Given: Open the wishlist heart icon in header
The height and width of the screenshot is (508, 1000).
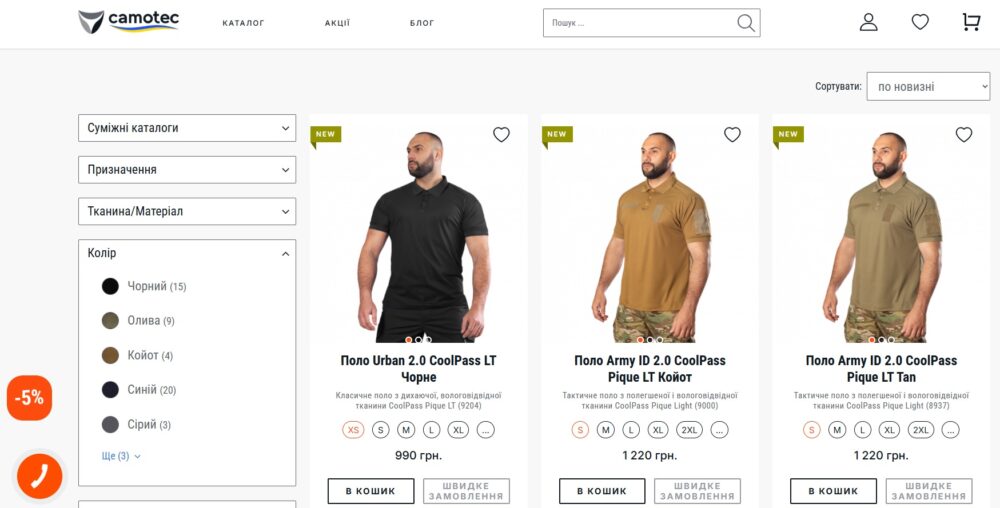Looking at the screenshot, I should tap(920, 22).
